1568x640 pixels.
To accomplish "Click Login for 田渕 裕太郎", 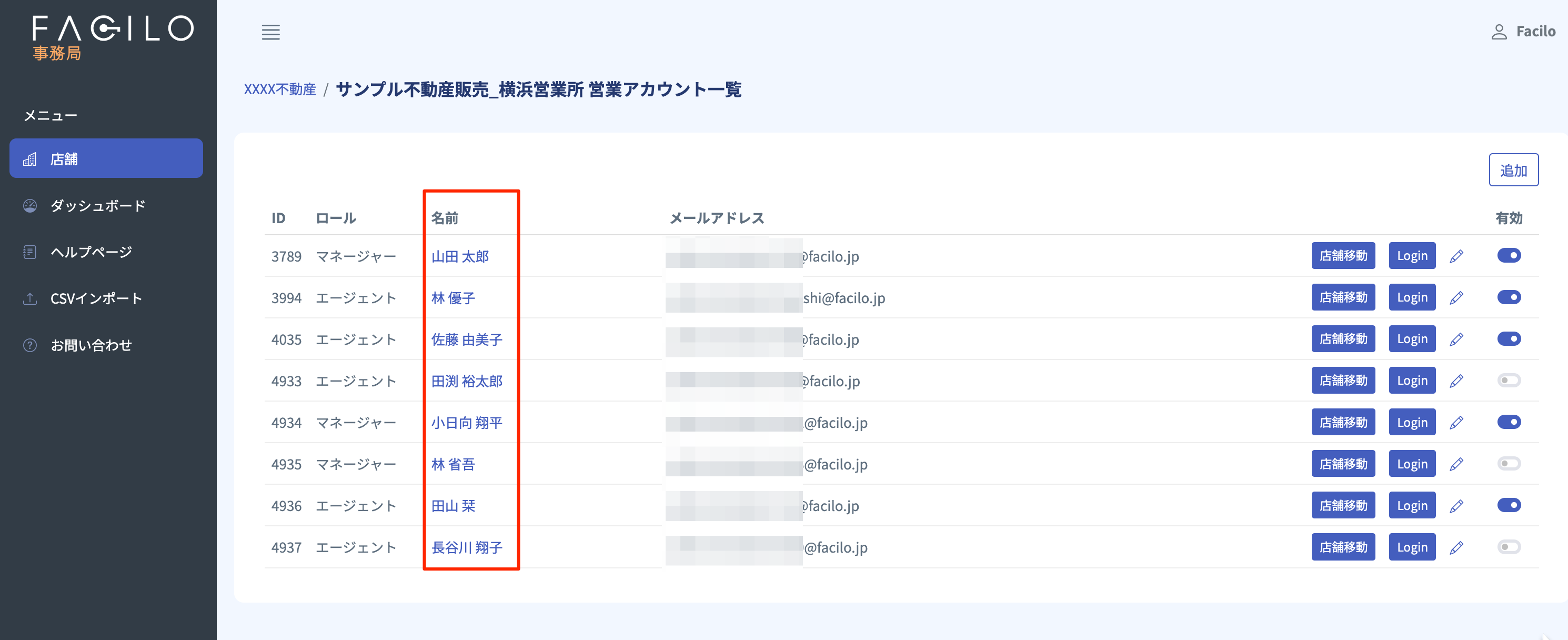I will coord(1412,381).
